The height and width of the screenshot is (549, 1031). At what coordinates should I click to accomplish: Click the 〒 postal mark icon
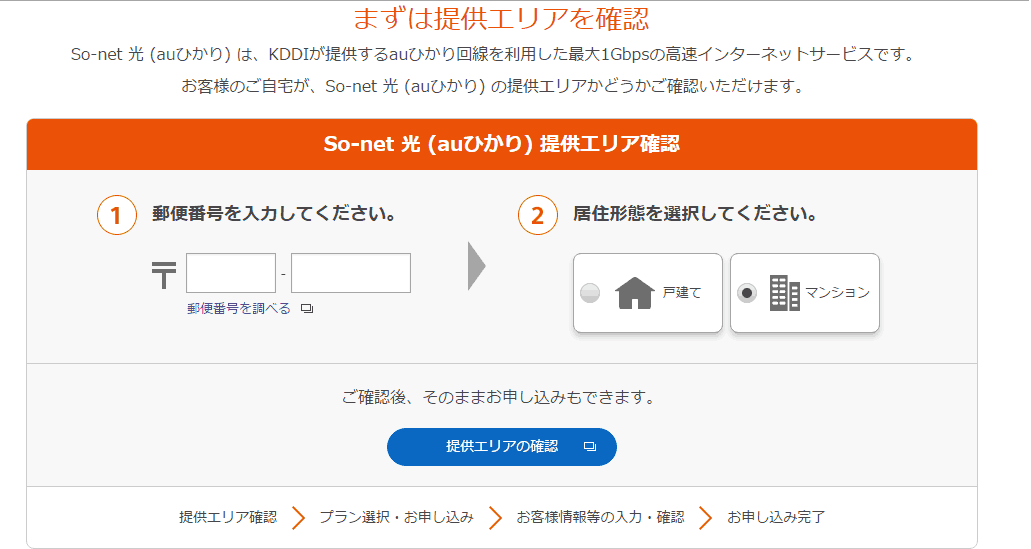(x=164, y=275)
